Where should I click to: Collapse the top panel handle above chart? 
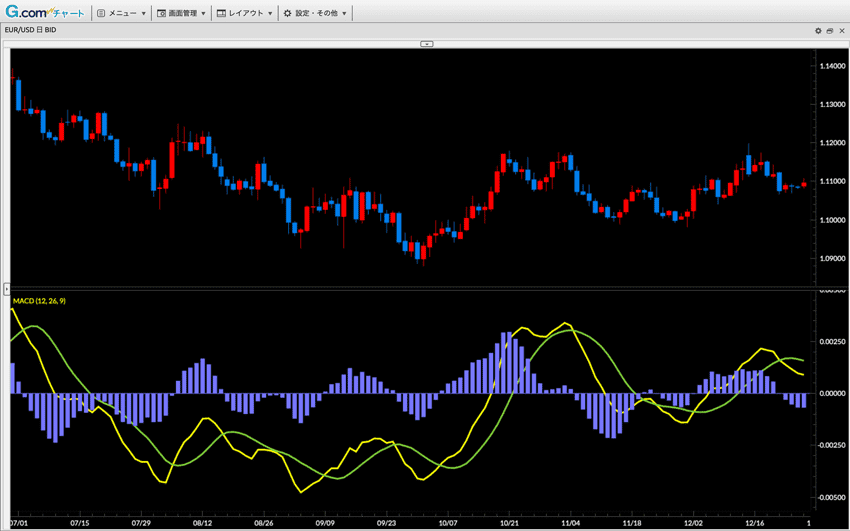(427, 44)
